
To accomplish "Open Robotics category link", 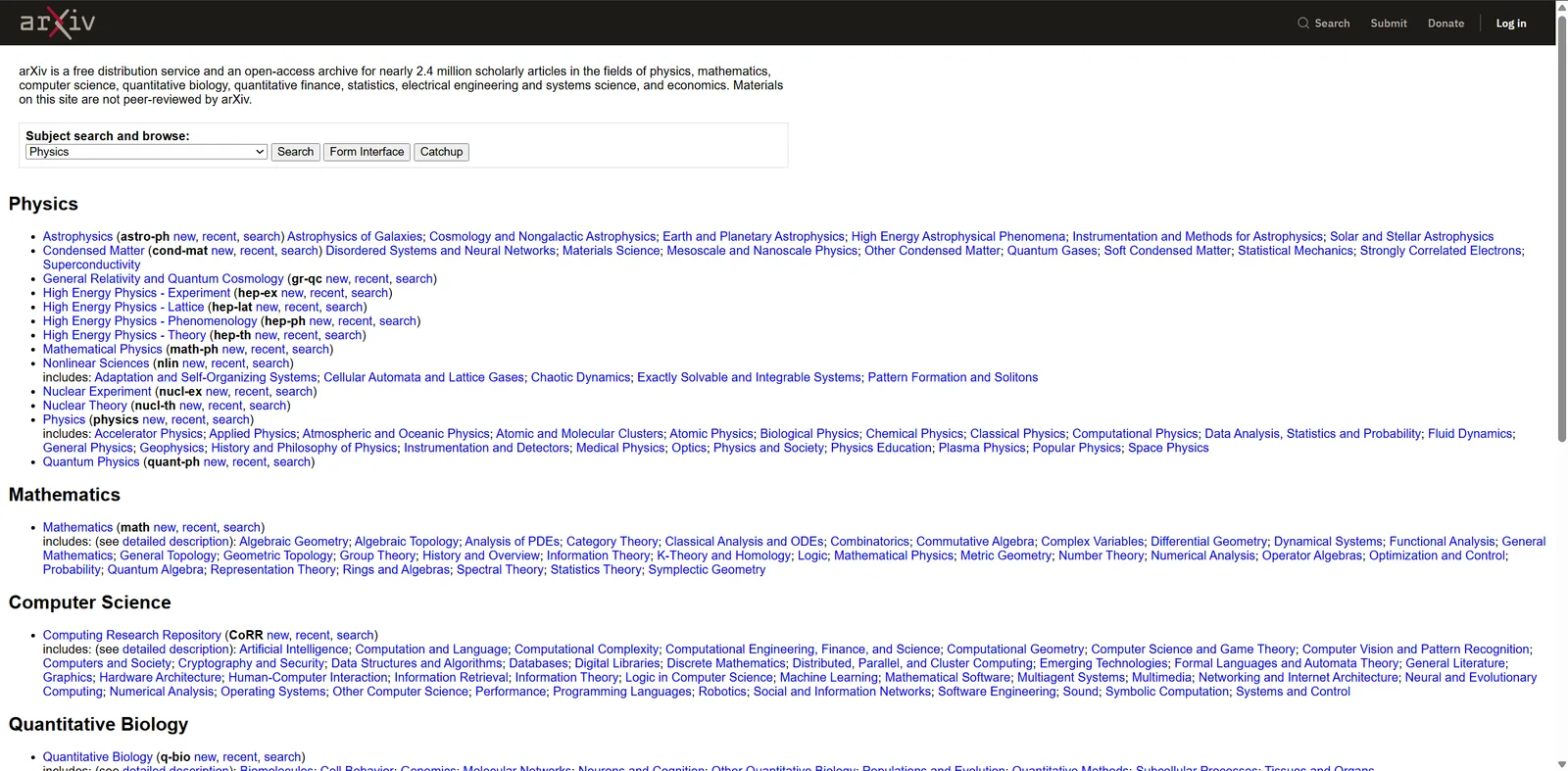I will (722, 692).
